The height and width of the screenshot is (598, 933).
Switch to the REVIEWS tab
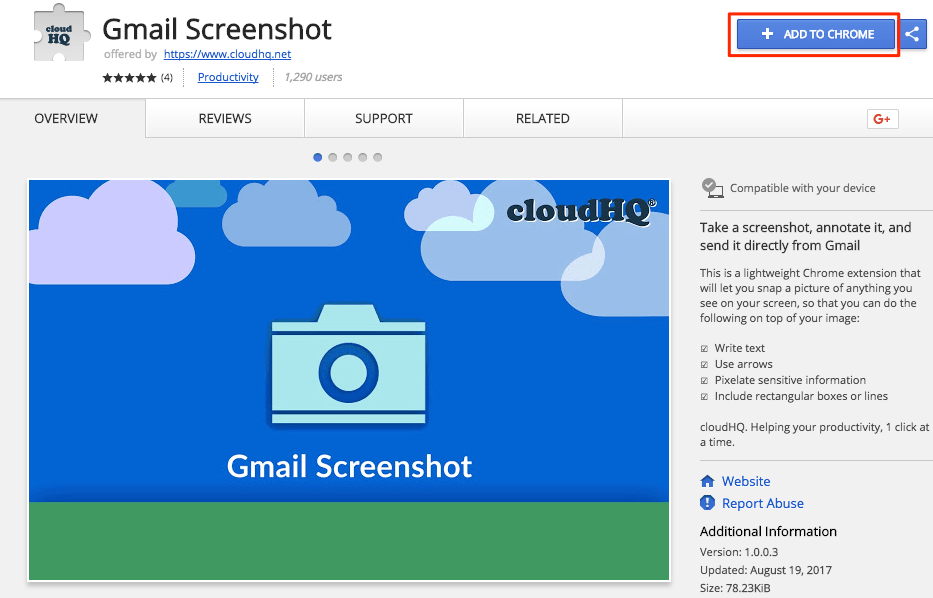(223, 118)
